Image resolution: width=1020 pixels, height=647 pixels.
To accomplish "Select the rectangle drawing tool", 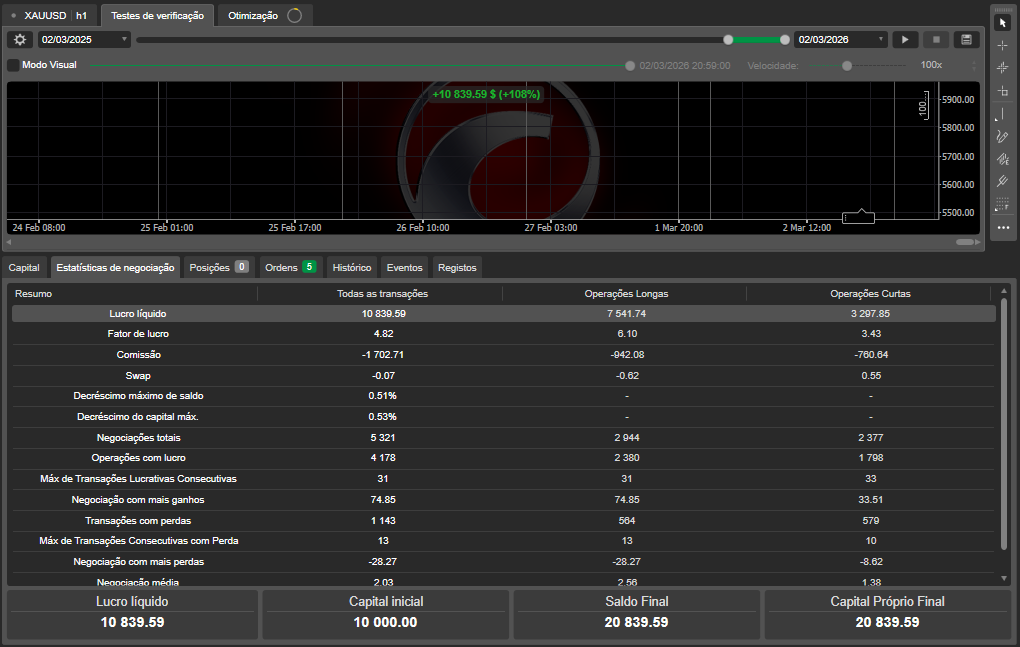I will 1003,90.
